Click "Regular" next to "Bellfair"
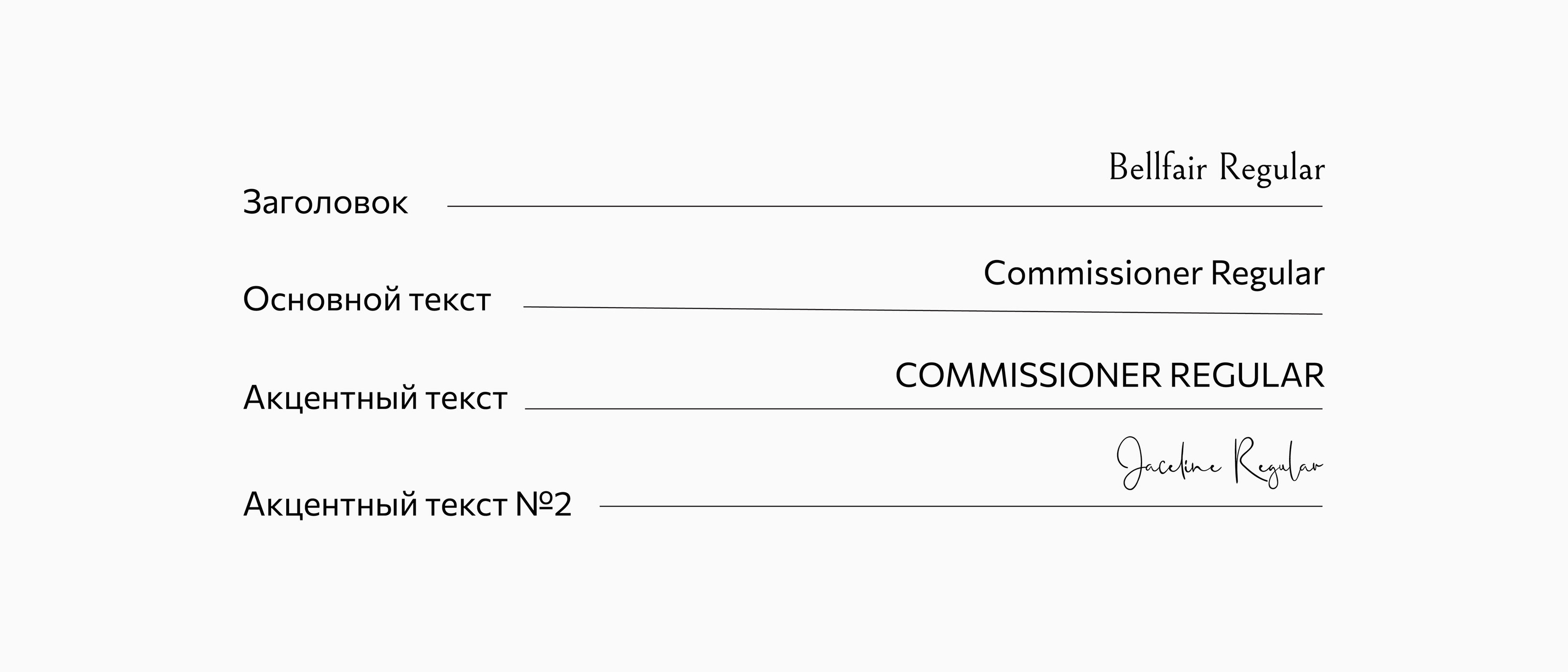The height and width of the screenshot is (672, 1568). 1272,169
